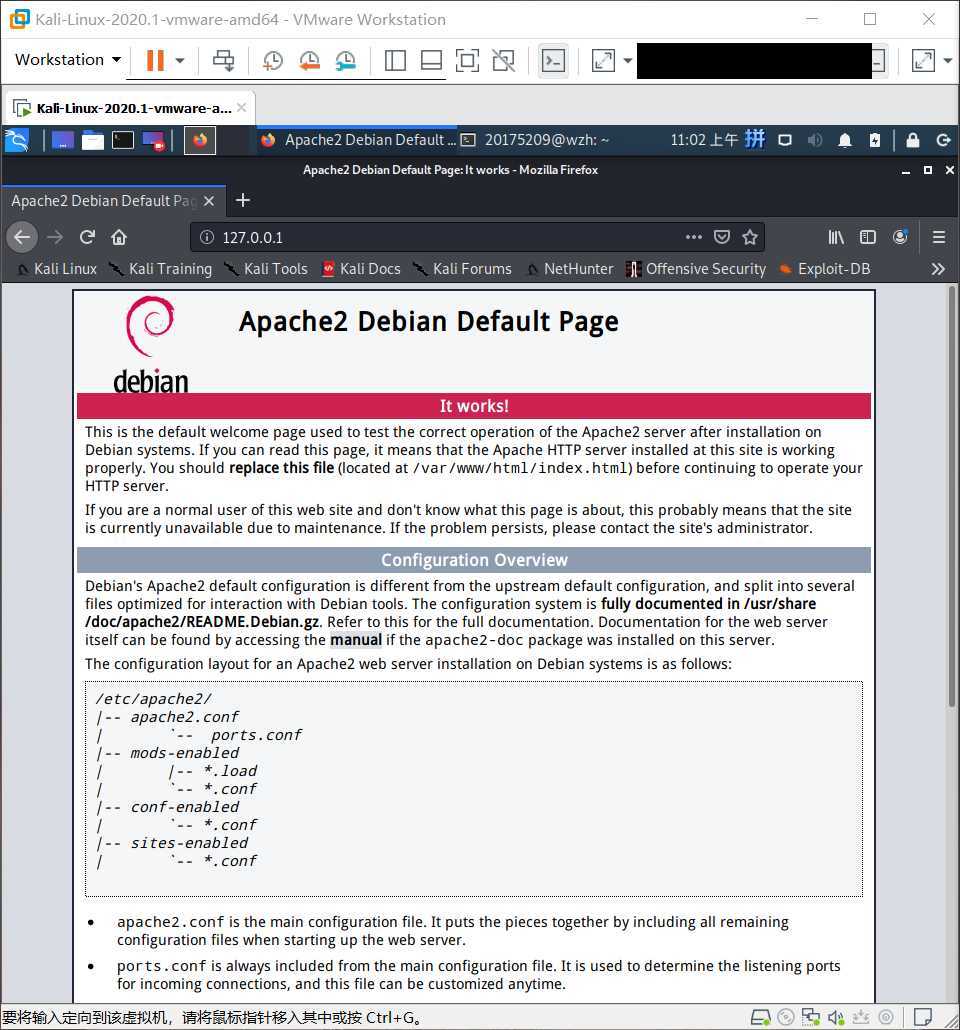Click the Firefox page vertical scrollbar
This screenshot has height=1030, width=960.
[x=951, y=497]
